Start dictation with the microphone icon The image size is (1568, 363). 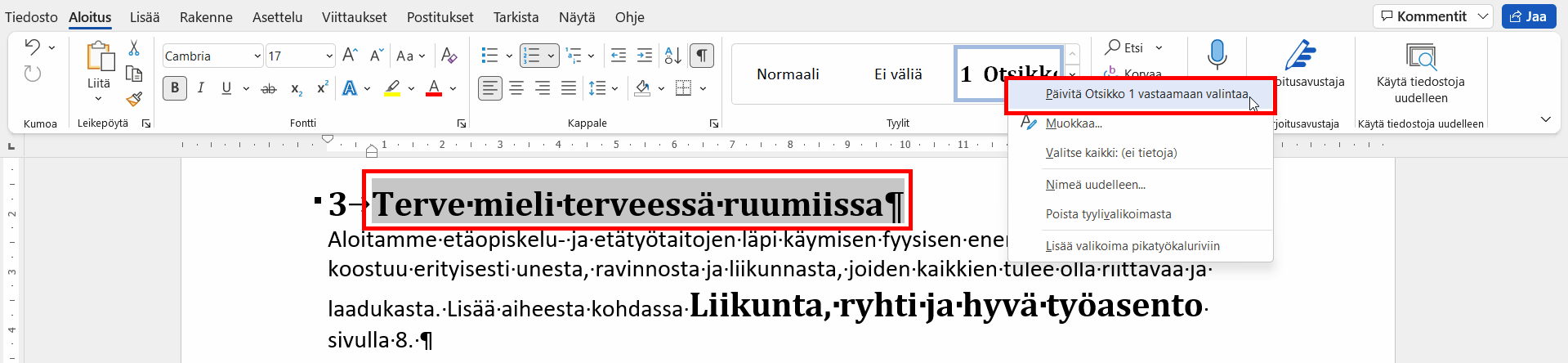[x=1217, y=55]
